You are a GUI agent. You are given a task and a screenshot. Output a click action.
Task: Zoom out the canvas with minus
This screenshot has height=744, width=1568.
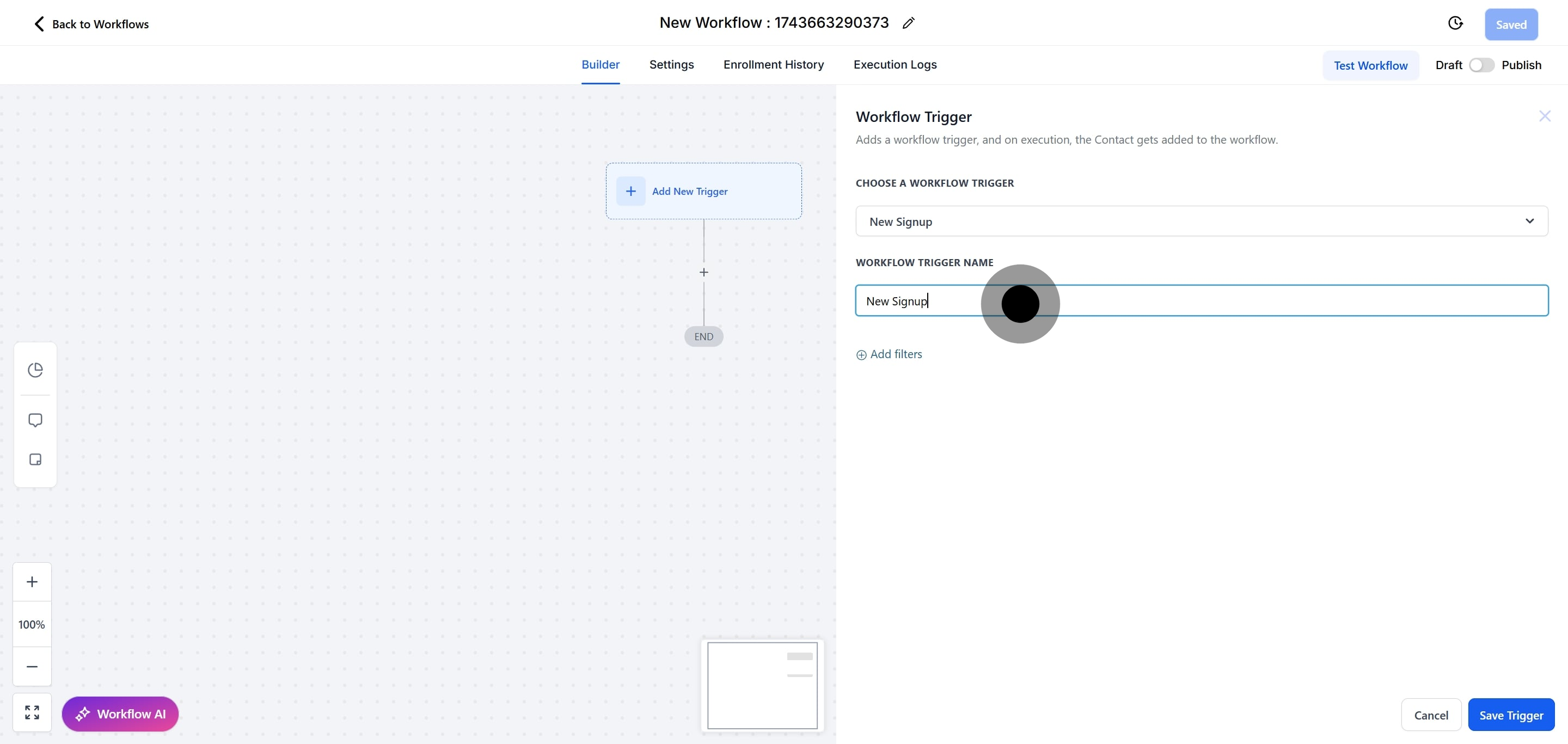coord(32,667)
